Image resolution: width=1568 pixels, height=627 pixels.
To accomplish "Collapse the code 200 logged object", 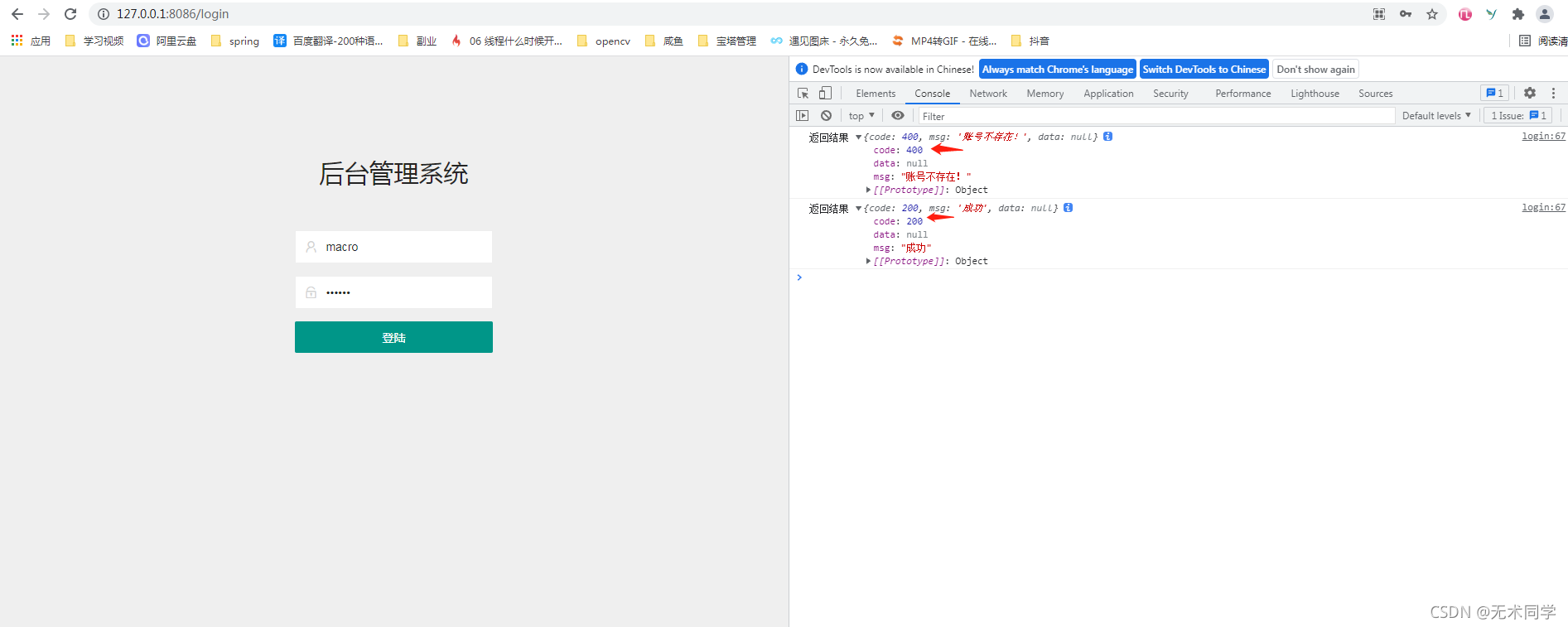I will click(x=859, y=208).
